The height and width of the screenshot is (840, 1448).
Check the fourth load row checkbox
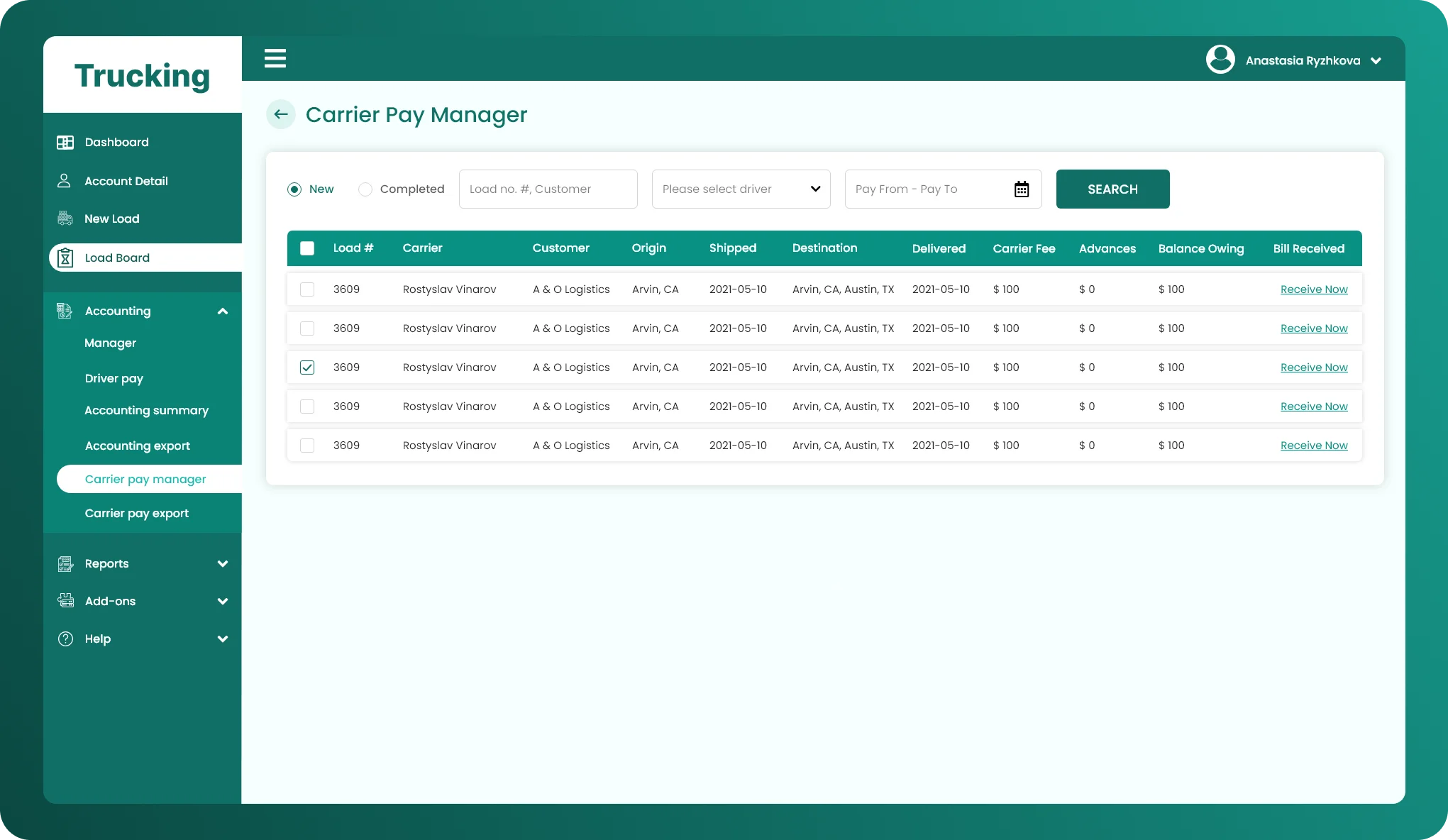click(307, 407)
